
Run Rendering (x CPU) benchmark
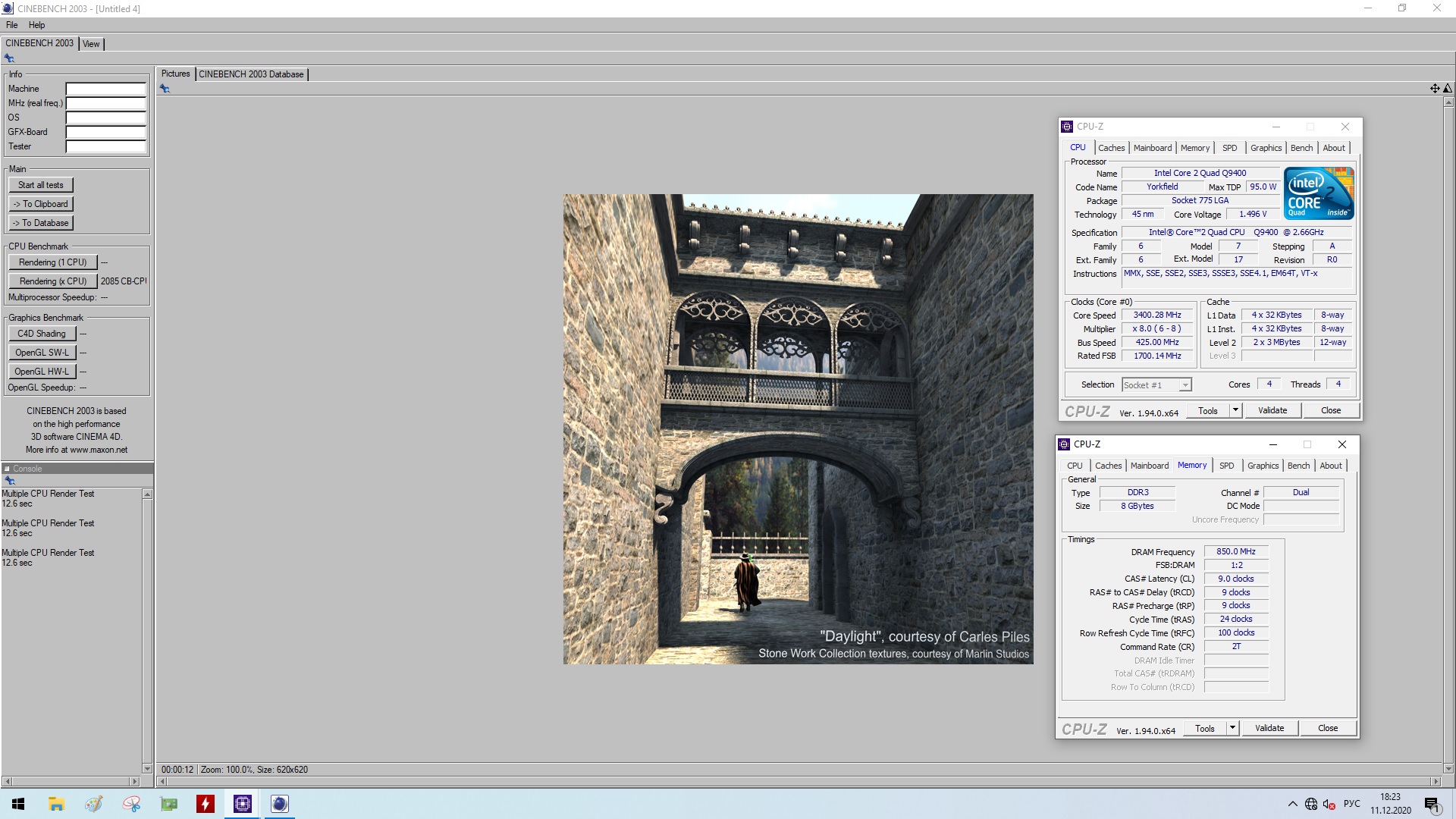pyautogui.click(x=53, y=281)
